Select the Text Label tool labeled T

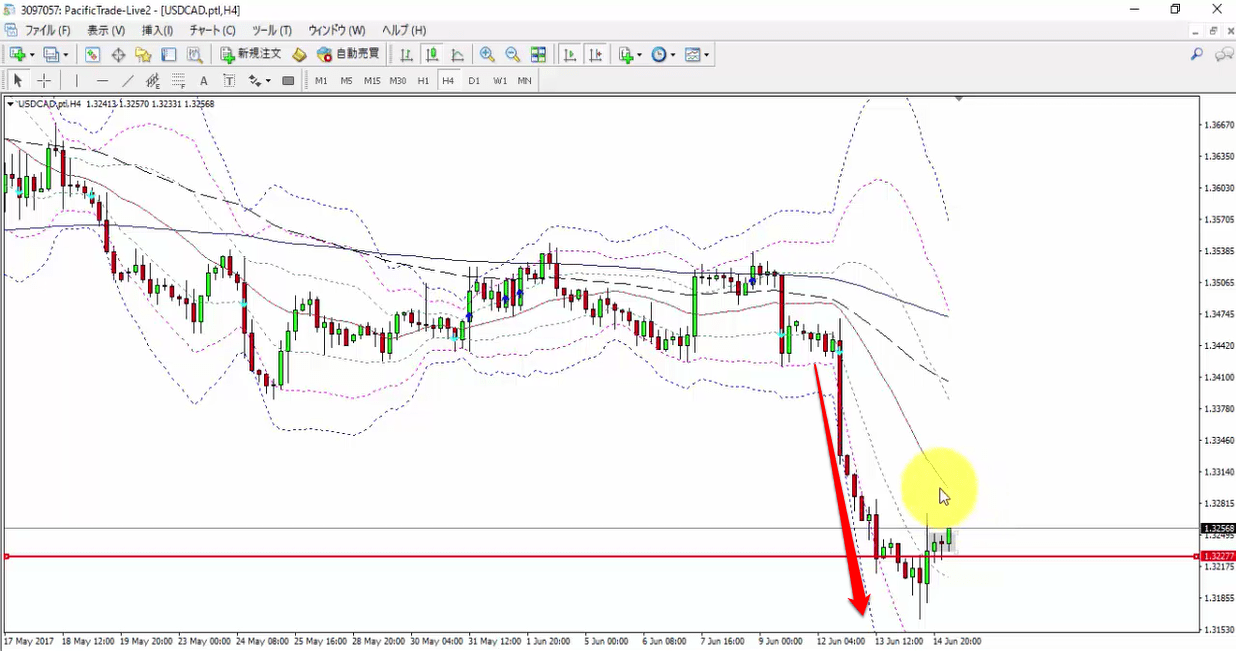pyautogui.click(x=229, y=81)
